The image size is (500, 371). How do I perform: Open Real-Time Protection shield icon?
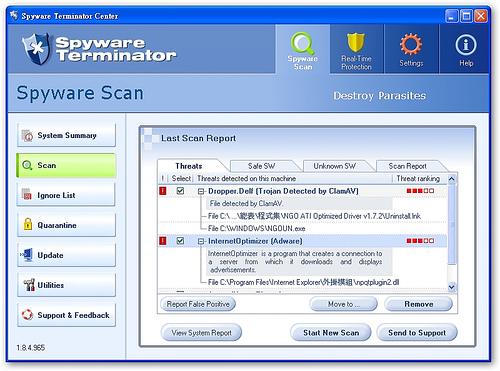point(356,43)
